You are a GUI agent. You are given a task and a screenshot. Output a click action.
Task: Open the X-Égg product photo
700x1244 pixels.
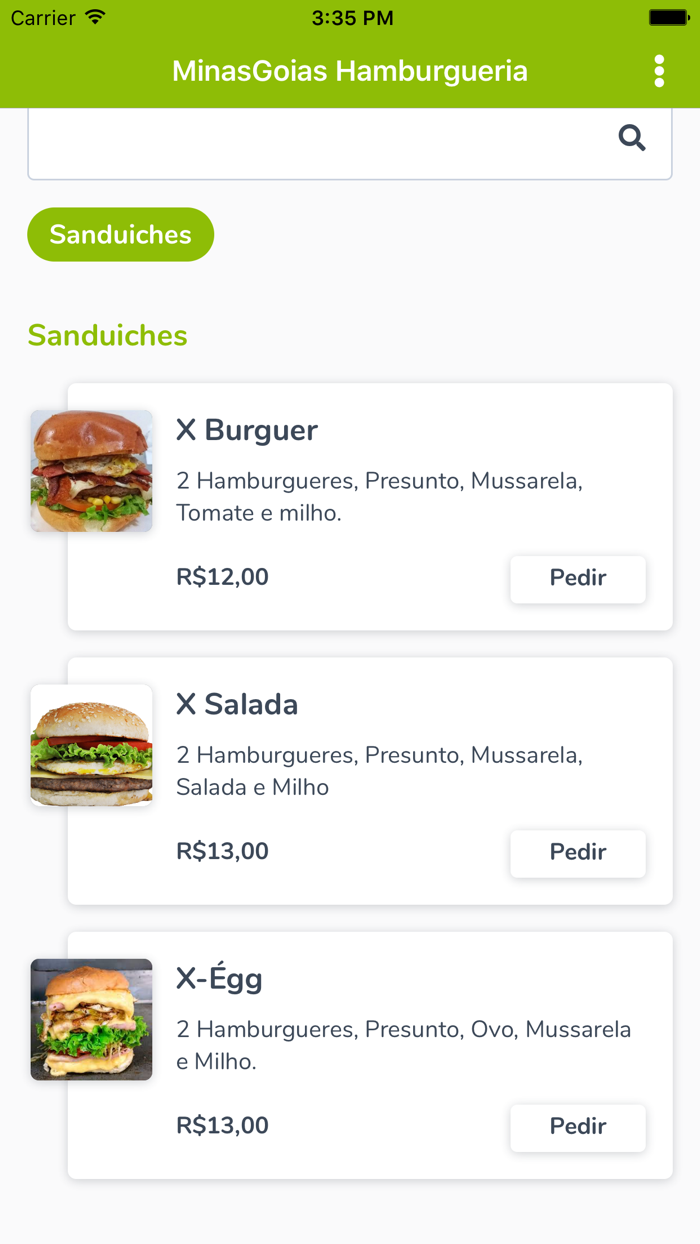(x=91, y=1019)
